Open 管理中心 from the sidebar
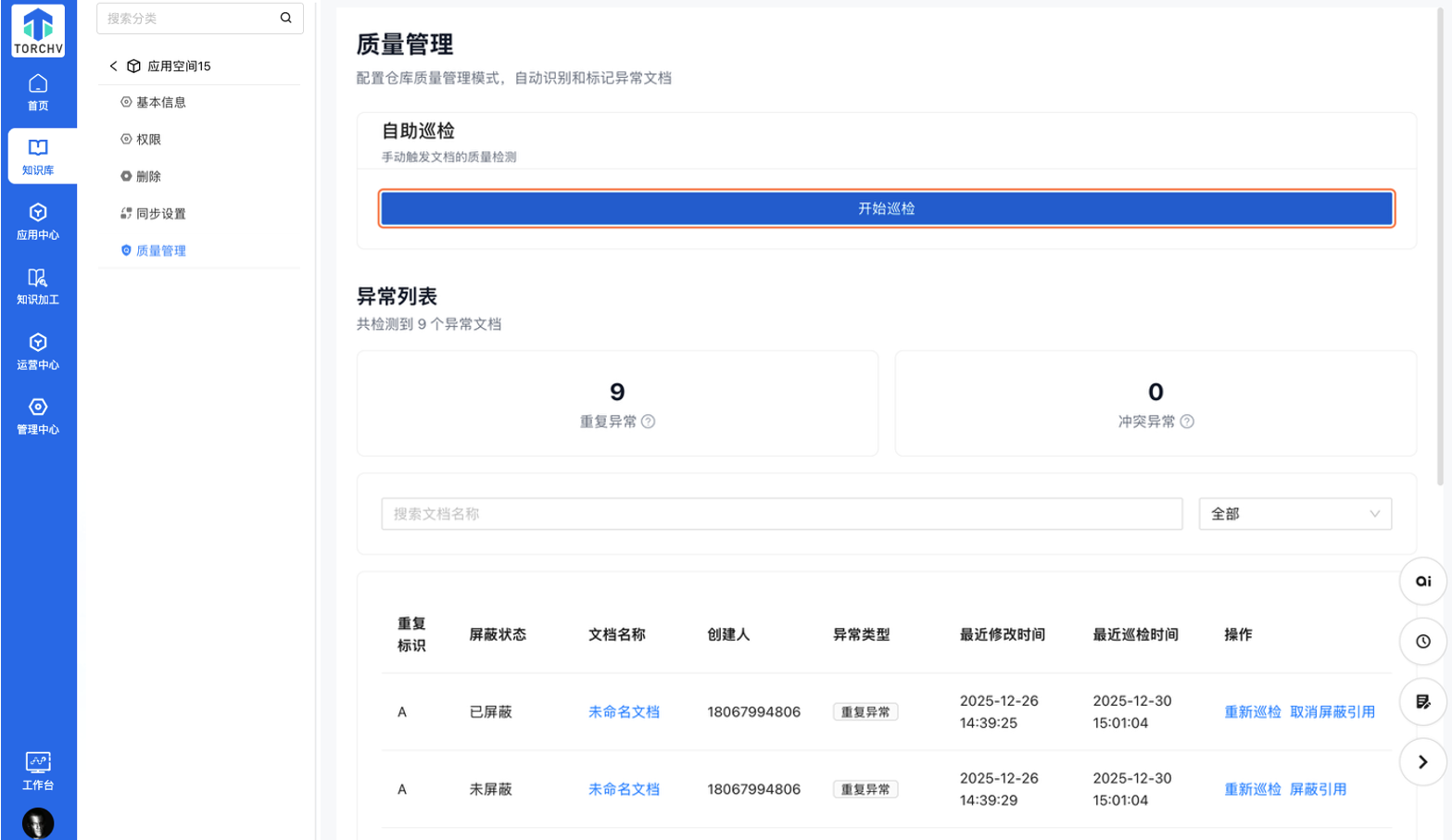1452x840 pixels. tap(38, 416)
